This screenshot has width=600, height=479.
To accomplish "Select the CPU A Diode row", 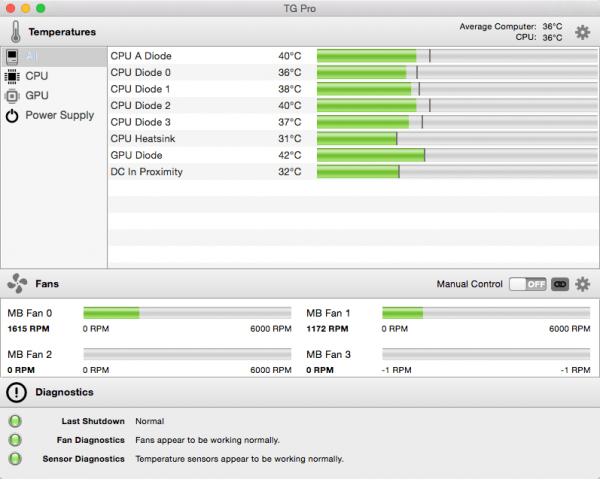I will [353, 56].
